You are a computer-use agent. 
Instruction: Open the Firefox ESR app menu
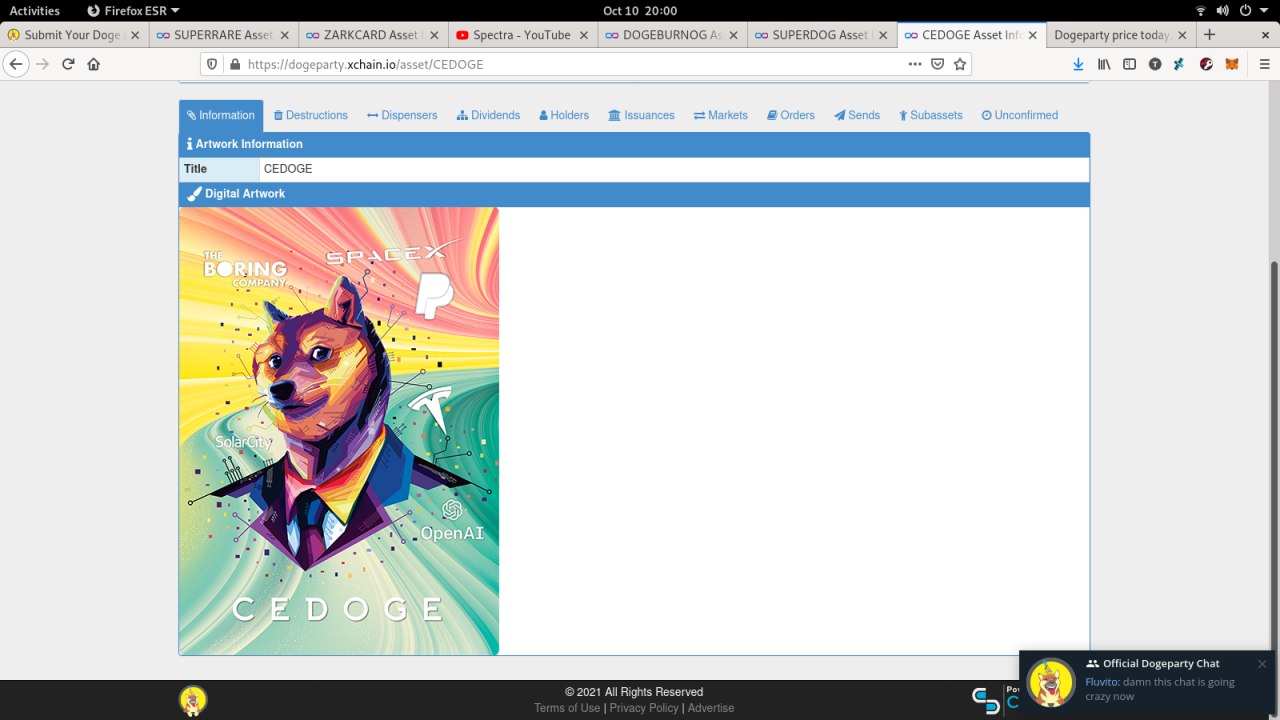tap(133, 11)
